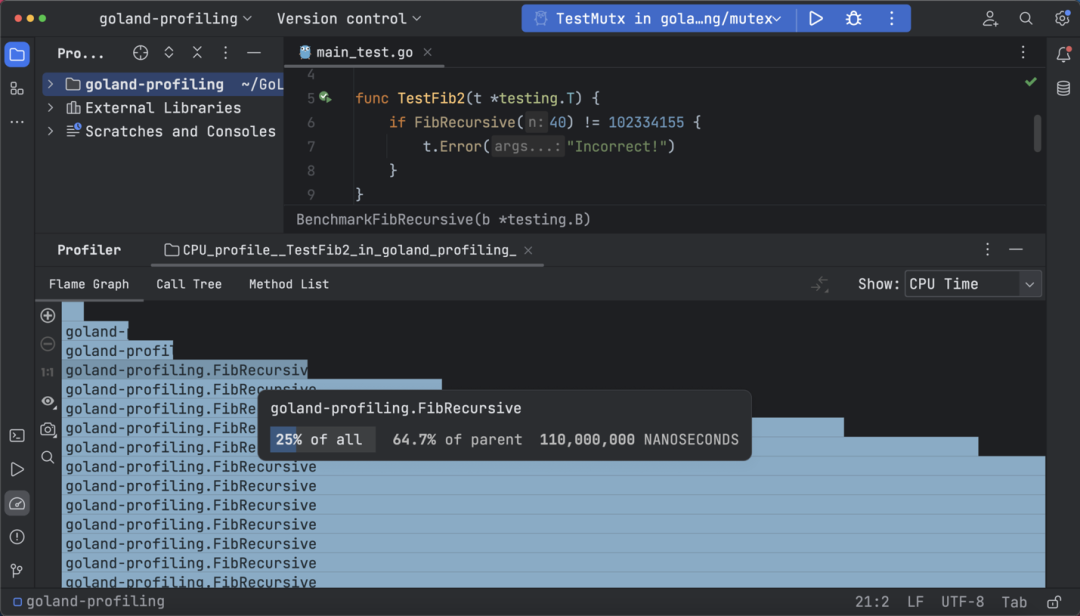This screenshot has width=1080, height=616.
Task: Click the inspection checkmark indicator in editor
Action: point(1030,82)
